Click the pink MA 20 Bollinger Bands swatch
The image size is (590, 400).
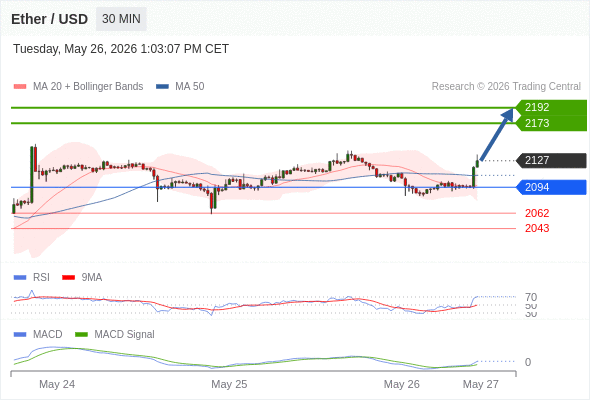[20, 87]
